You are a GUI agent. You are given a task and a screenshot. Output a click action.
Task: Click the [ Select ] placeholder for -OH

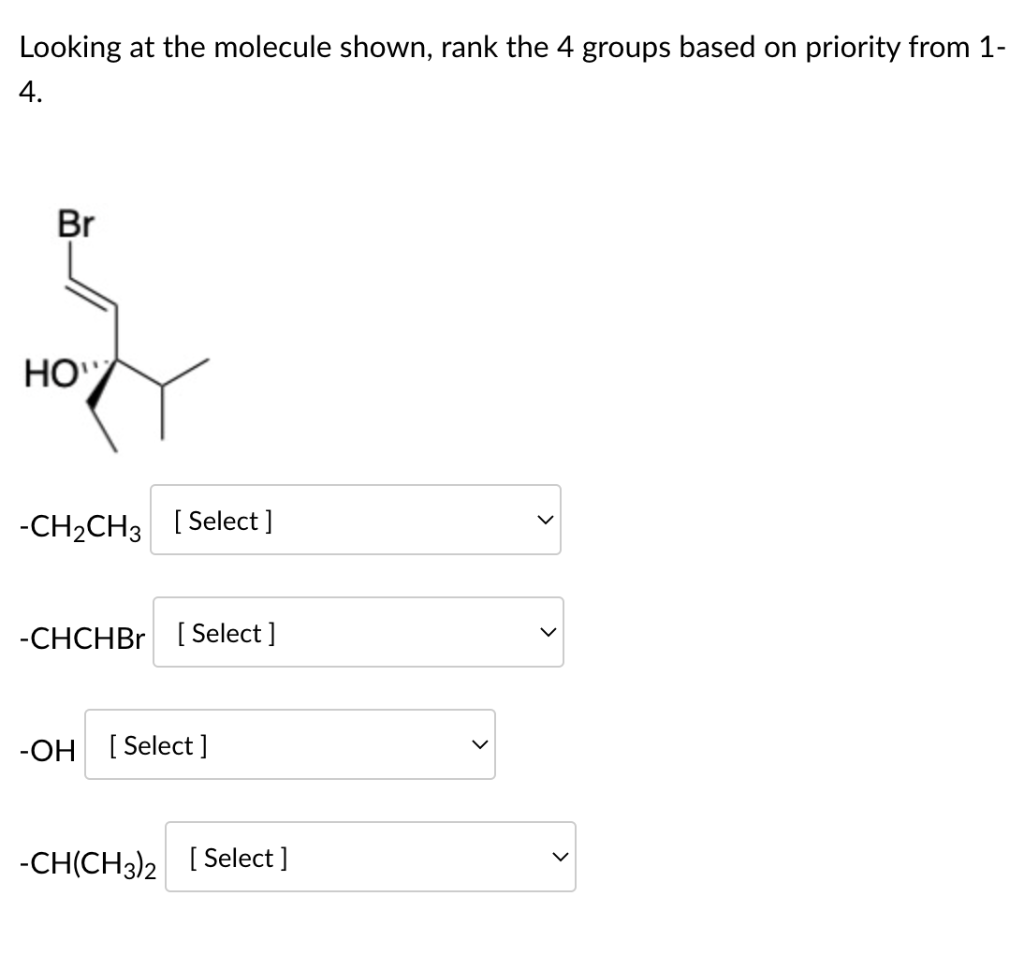pos(158,745)
